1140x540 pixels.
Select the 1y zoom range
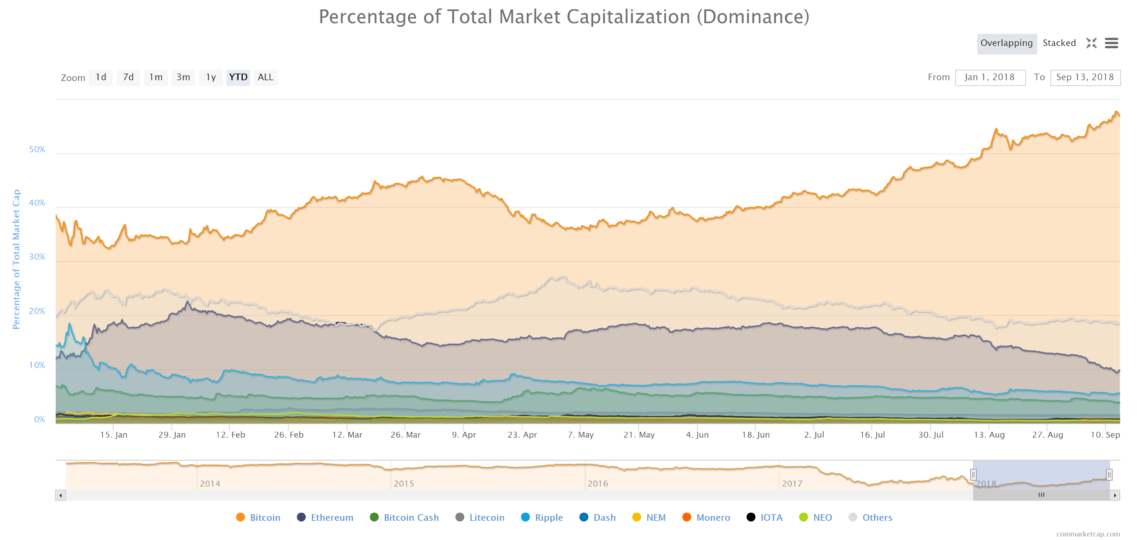(210, 77)
